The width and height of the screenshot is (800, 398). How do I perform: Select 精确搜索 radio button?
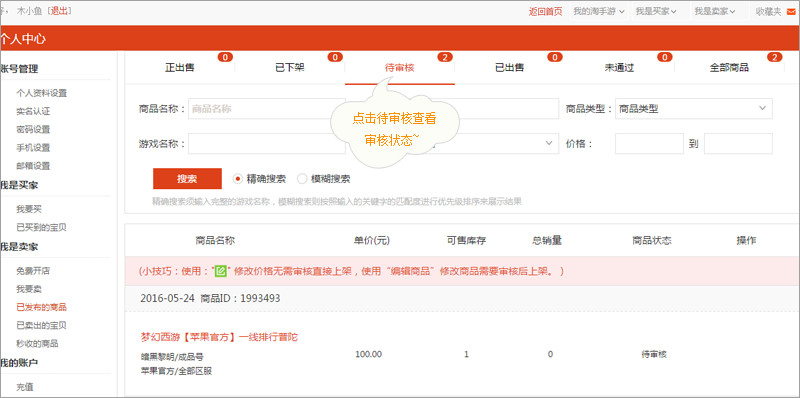237,179
